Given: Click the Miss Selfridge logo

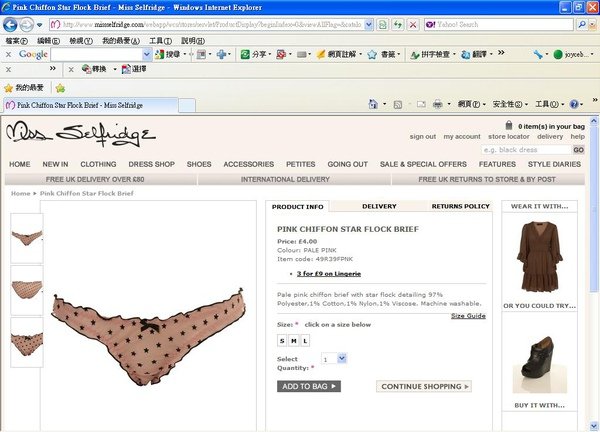Looking at the screenshot, I should coord(81,134).
